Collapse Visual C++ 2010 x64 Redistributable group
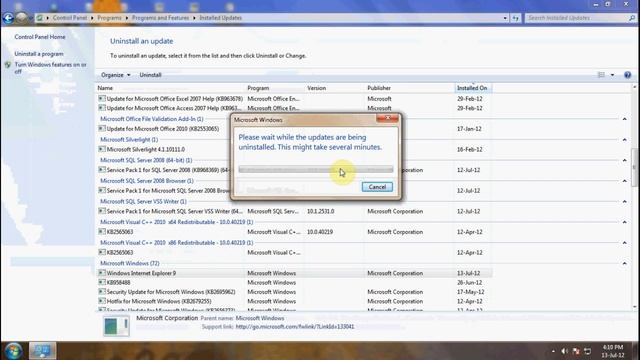The height and width of the screenshot is (360, 640). (x=624, y=222)
